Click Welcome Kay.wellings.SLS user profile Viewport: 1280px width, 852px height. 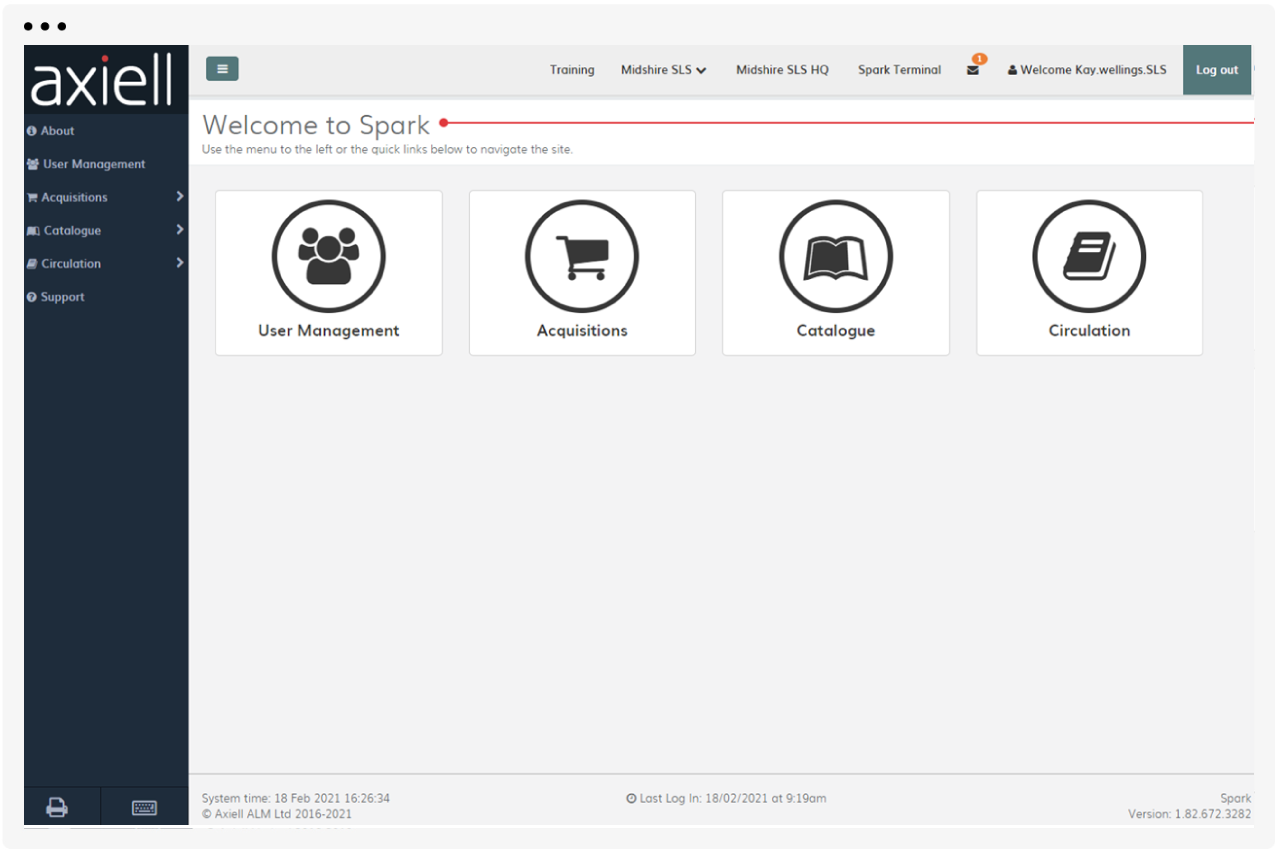pos(1087,70)
